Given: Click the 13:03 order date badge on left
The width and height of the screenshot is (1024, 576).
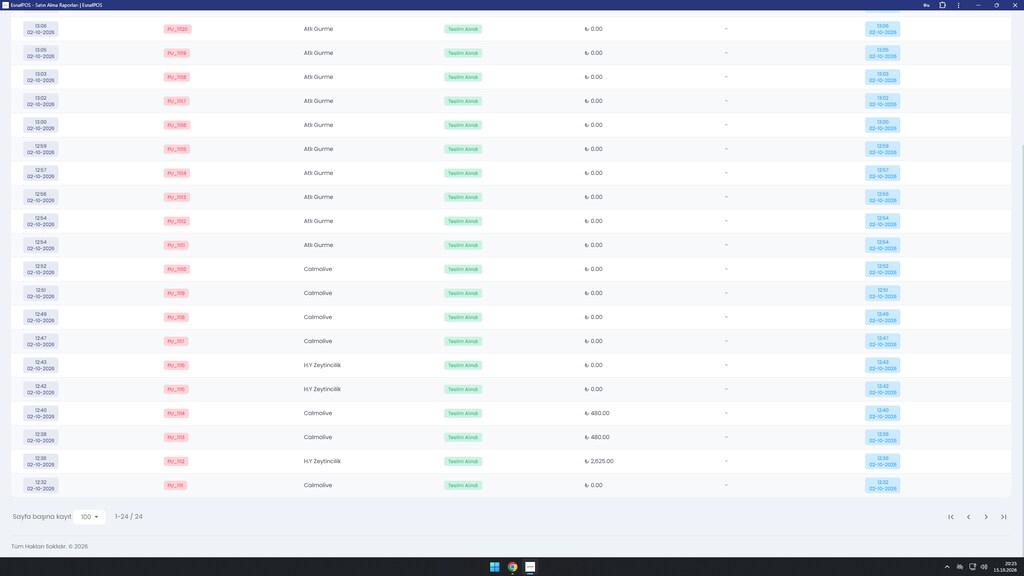Looking at the screenshot, I should click(40, 77).
